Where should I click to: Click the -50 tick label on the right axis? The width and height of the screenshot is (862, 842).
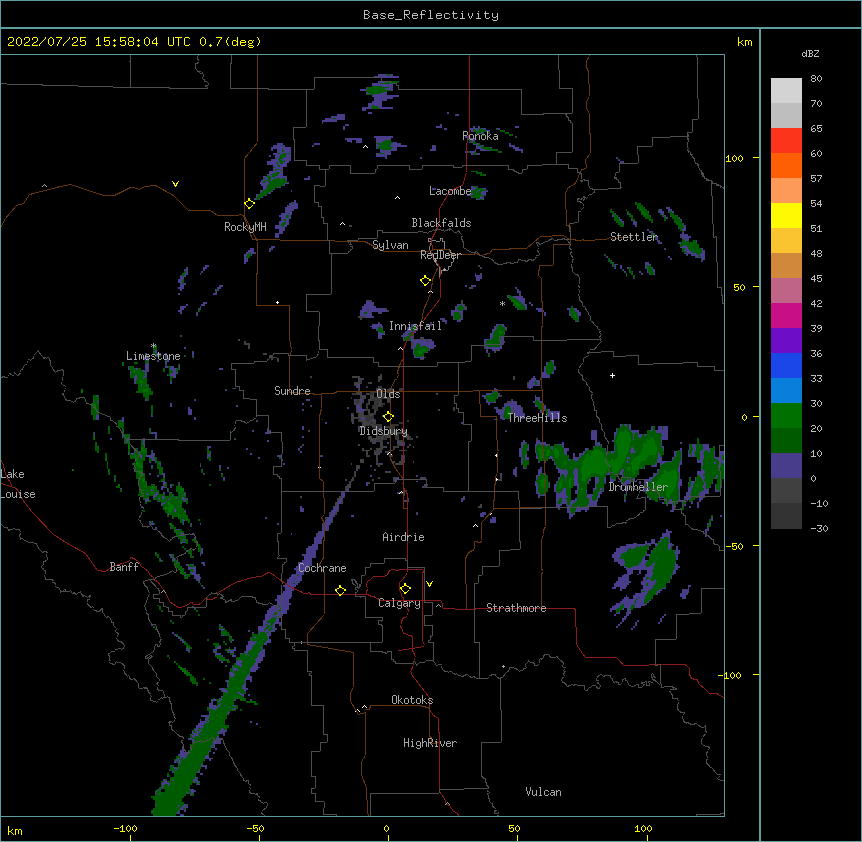[734, 546]
